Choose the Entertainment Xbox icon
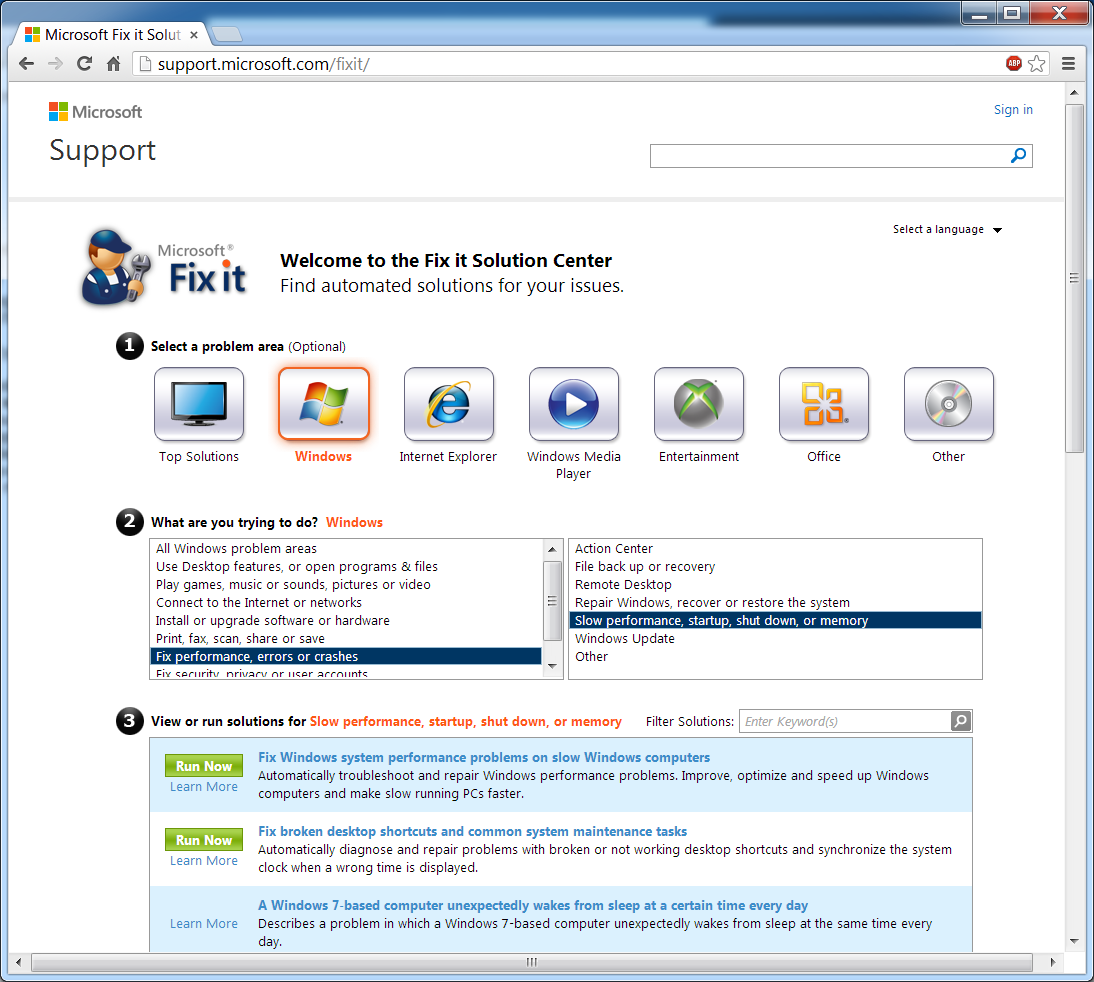 click(698, 404)
